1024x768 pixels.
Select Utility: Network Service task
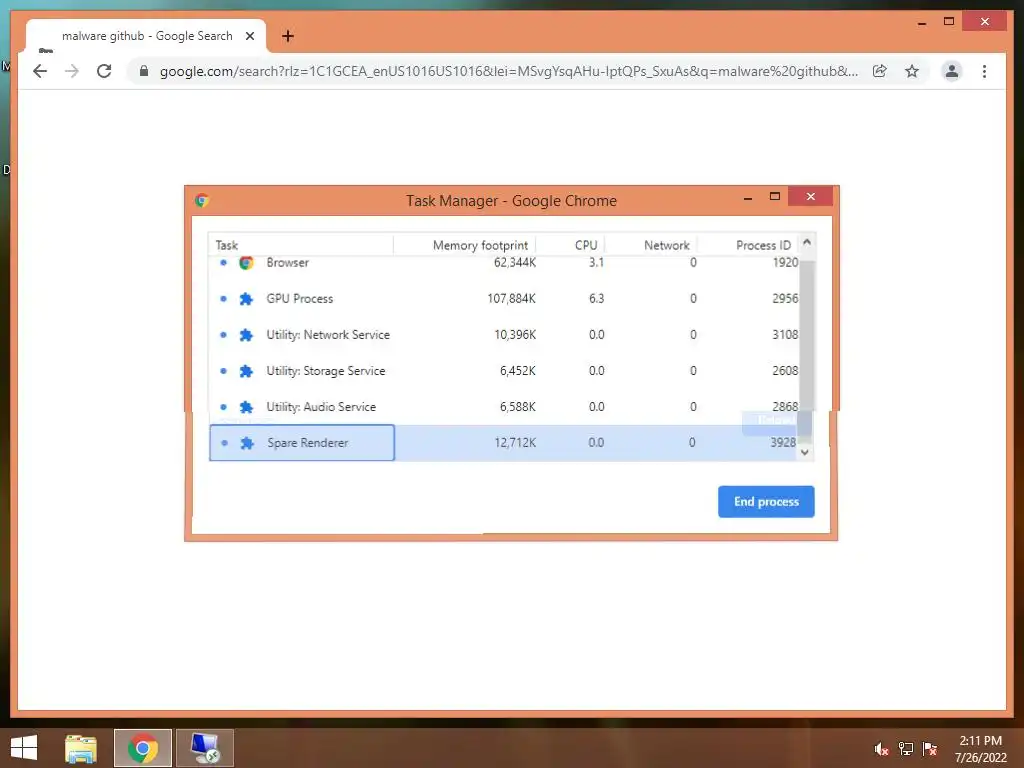[x=504, y=334]
